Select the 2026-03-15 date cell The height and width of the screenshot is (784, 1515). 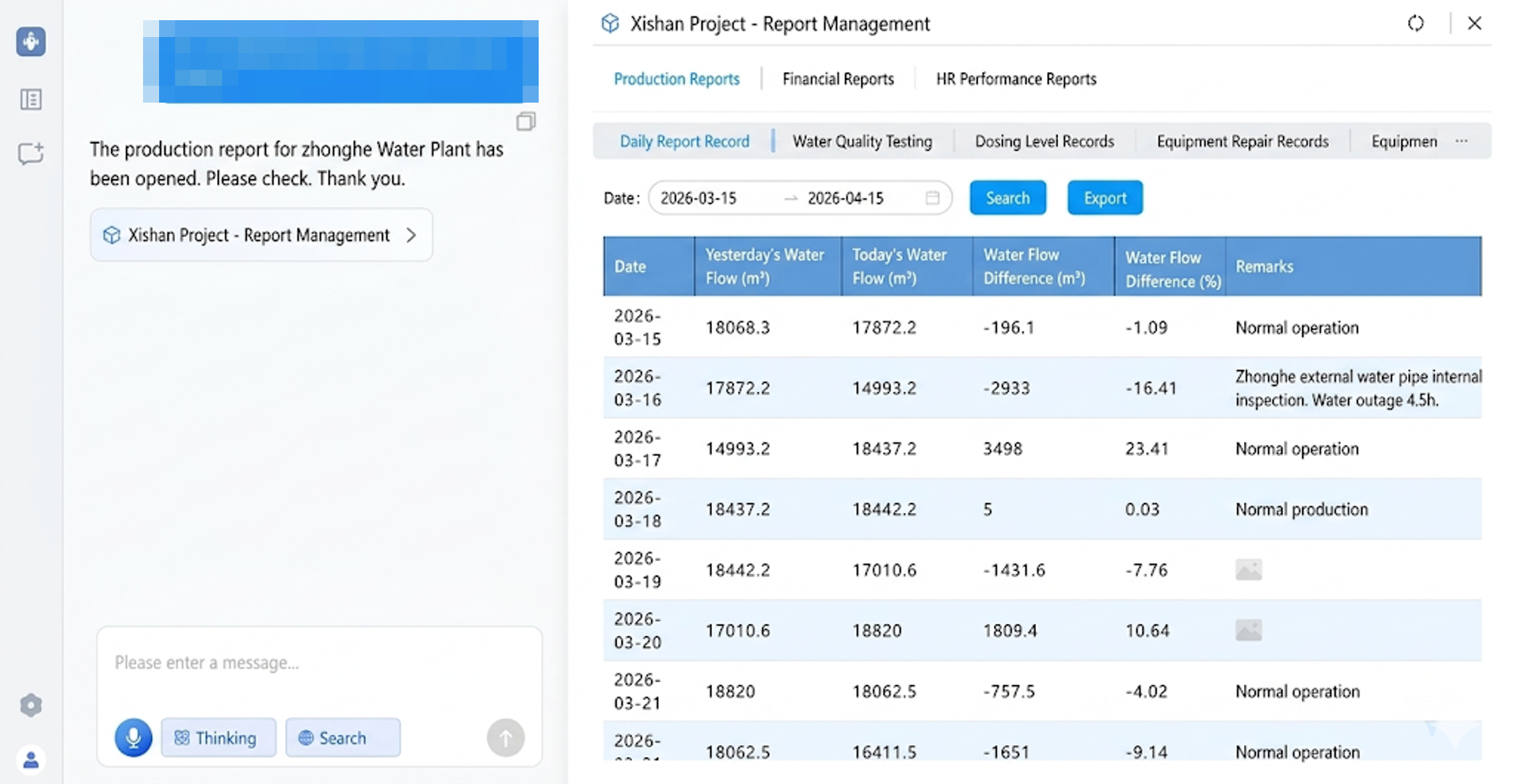point(638,327)
